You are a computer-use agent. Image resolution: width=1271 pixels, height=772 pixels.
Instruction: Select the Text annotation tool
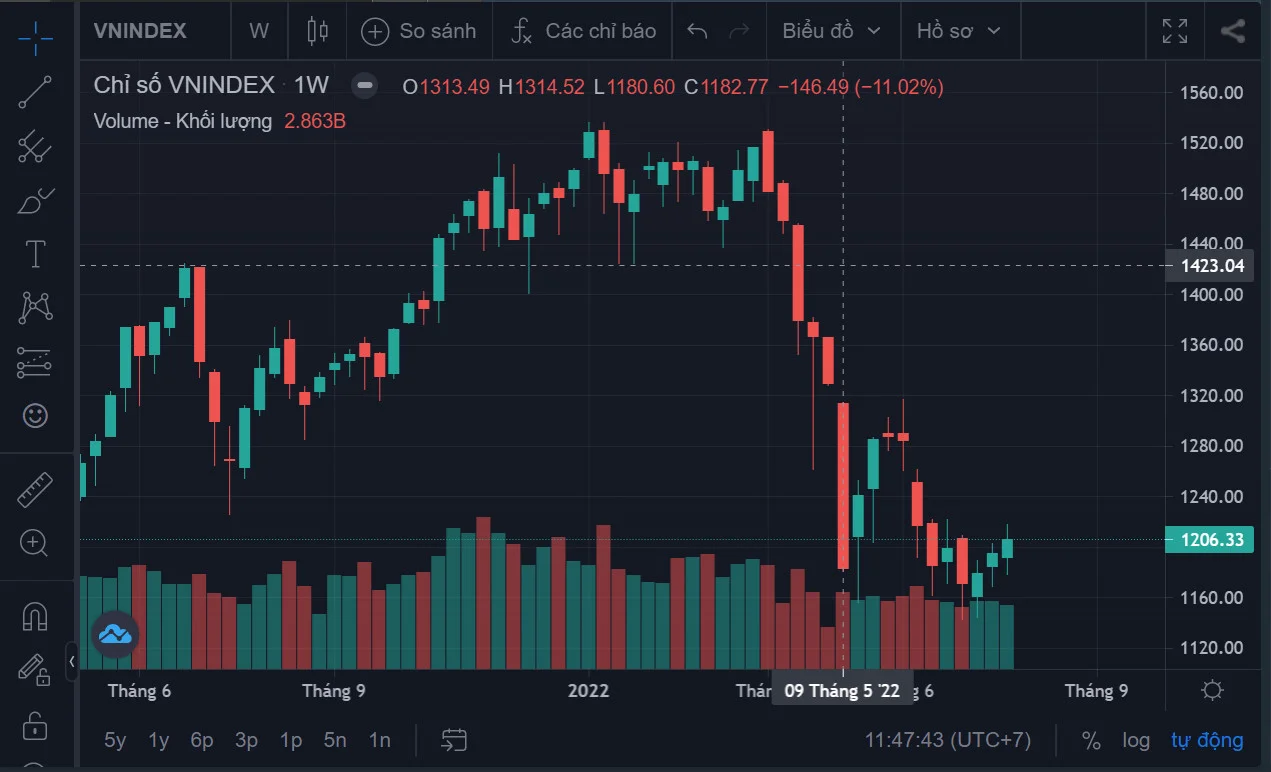click(35, 254)
